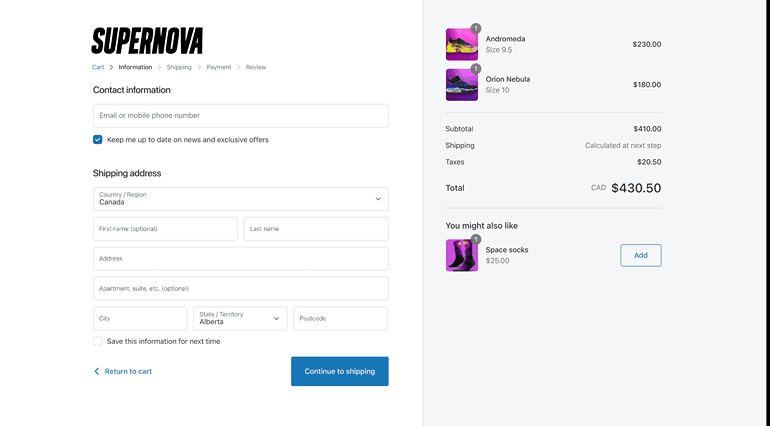This screenshot has height=426, width=770.
Task: Go to the Review breadcrumb step
Action: tap(256, 67)
